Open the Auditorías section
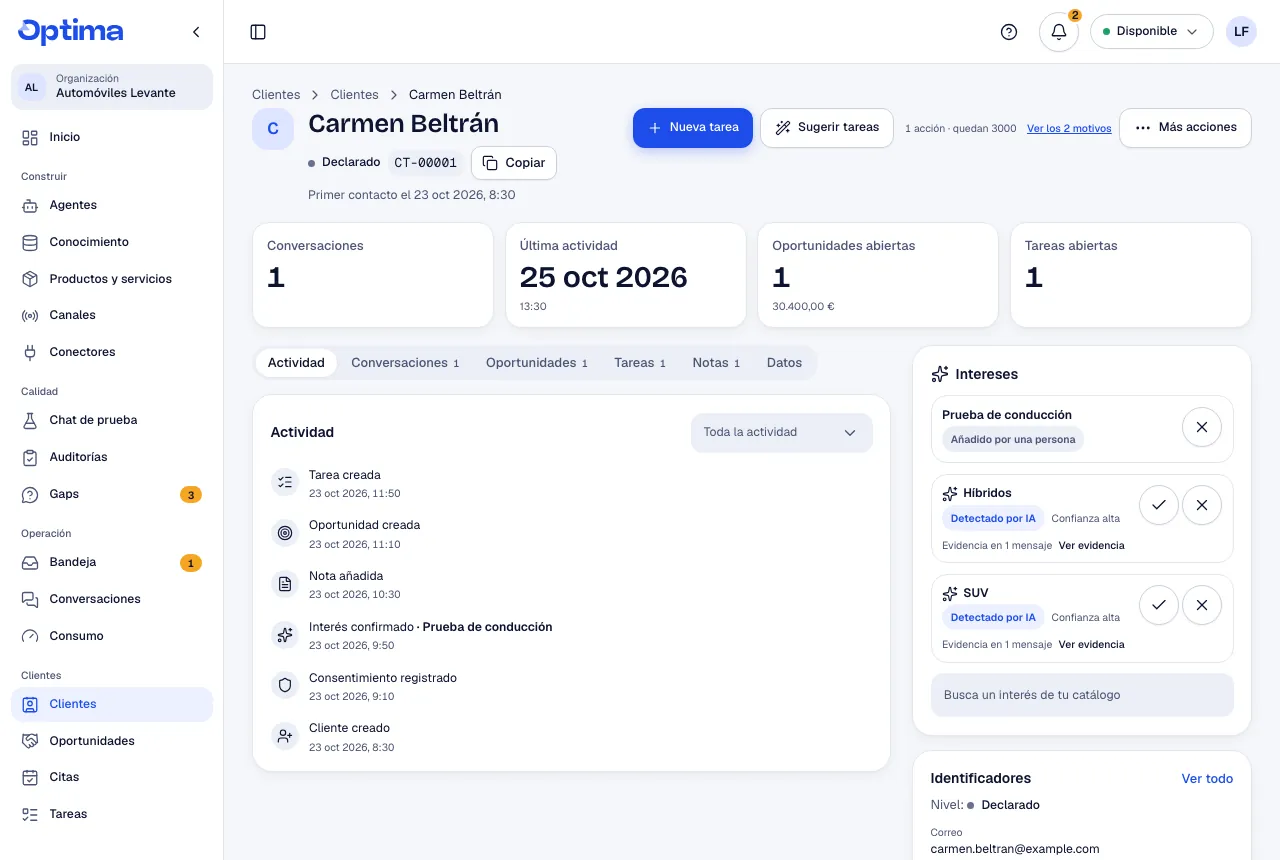 click(x=112, y=457)
